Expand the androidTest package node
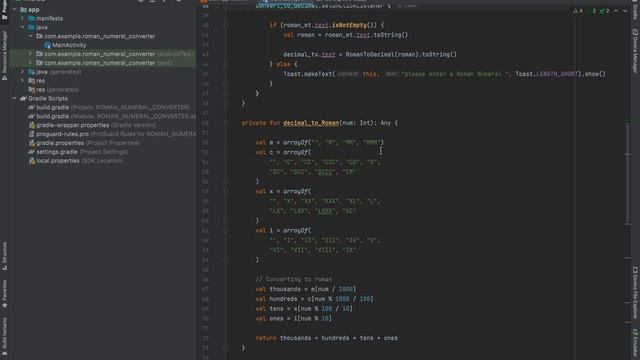This screenshot has width=640, height=360. click(x=30, y=54)
